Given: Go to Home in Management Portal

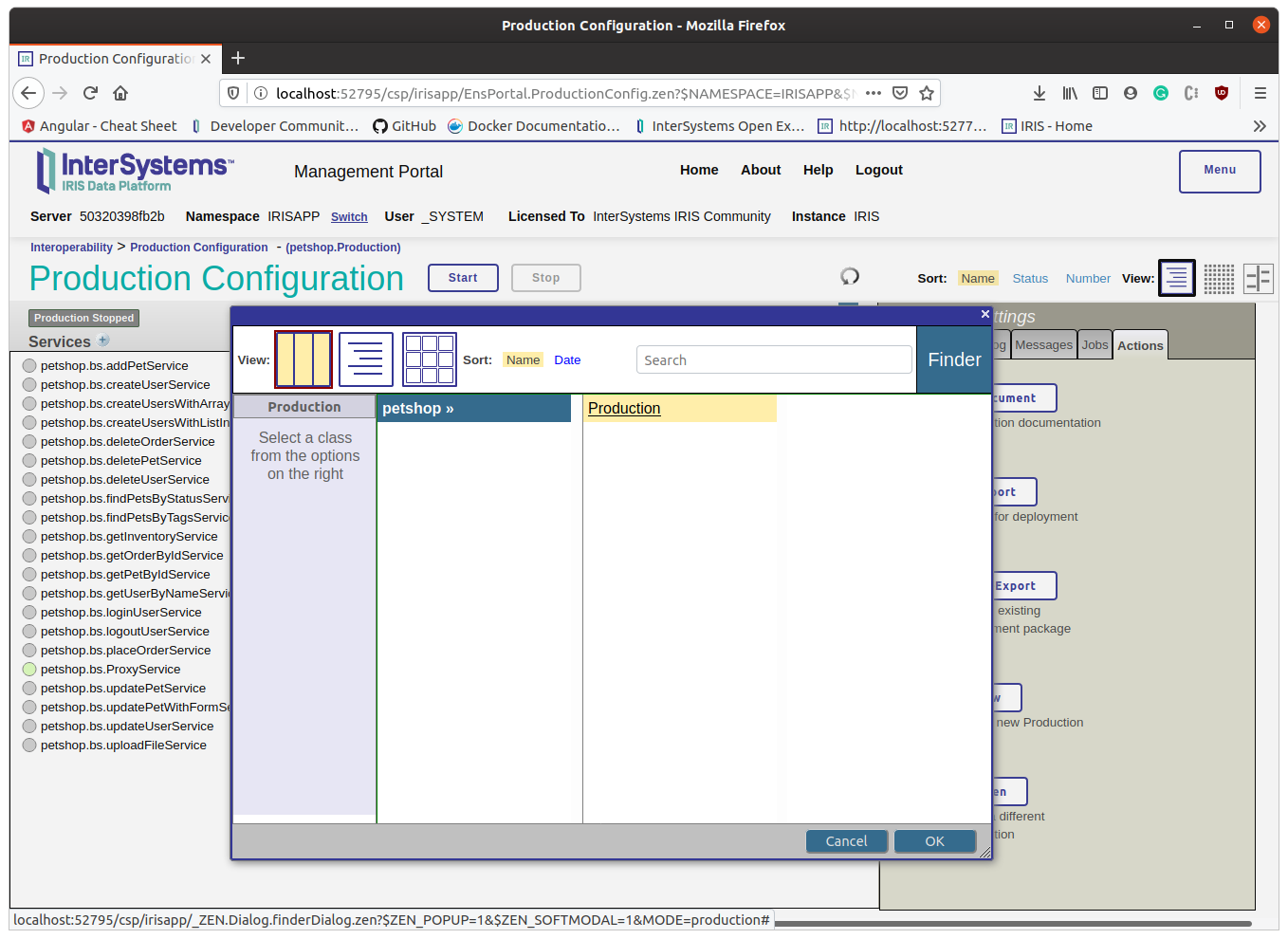Looking at the screenshot, I should pos(699,170).
